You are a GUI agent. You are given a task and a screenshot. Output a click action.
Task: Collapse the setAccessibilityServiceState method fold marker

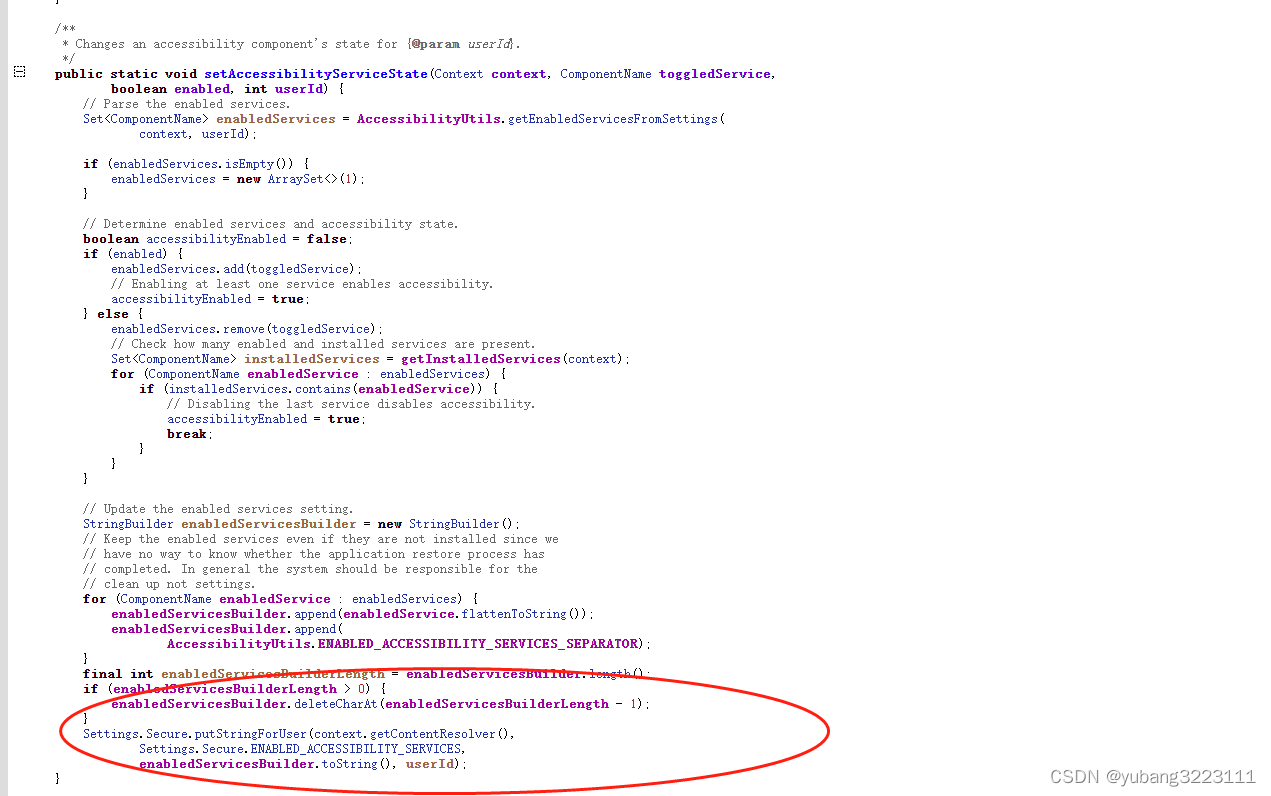19,71
